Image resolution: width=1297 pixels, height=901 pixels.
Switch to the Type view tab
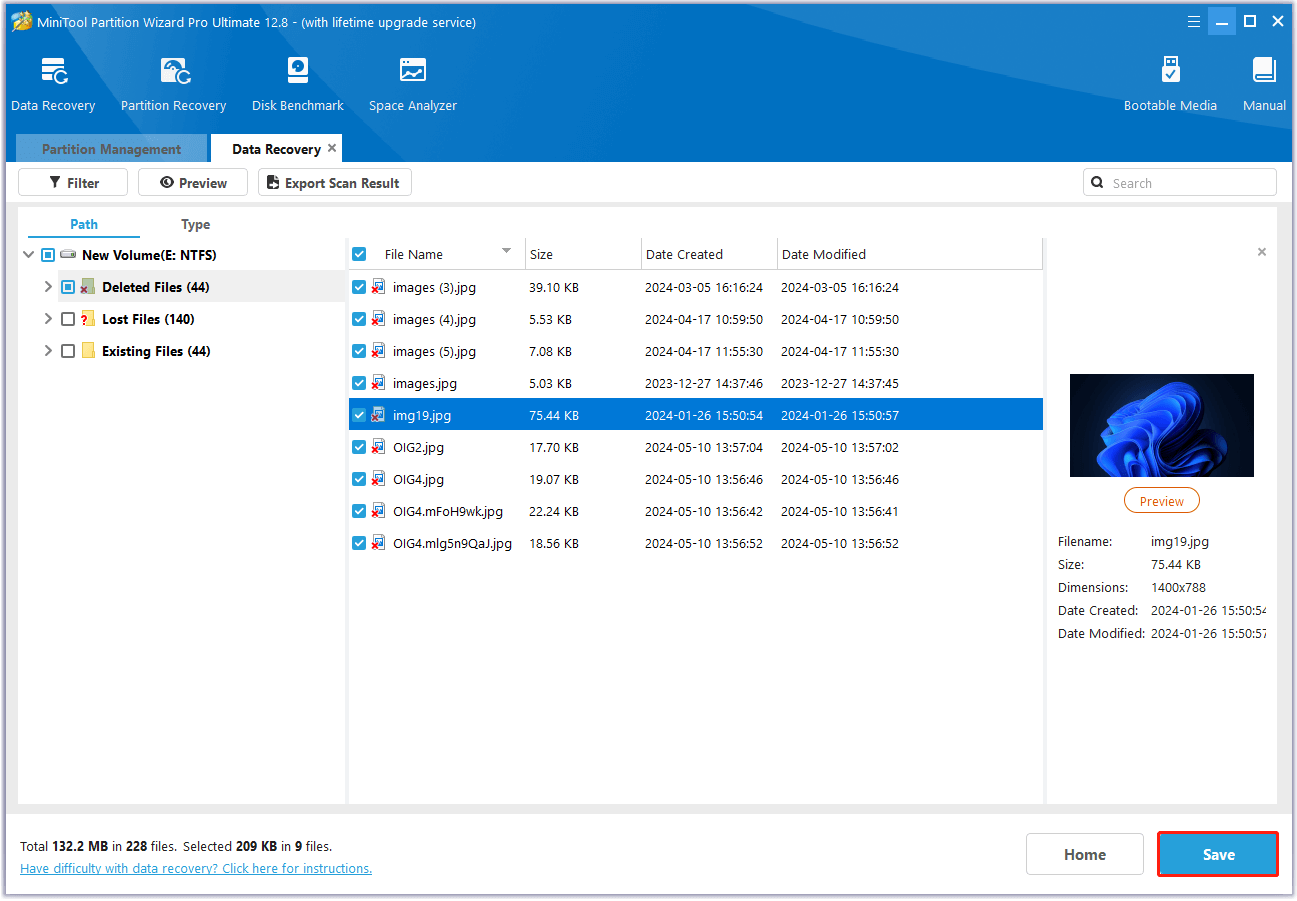[x=195, y=224]
